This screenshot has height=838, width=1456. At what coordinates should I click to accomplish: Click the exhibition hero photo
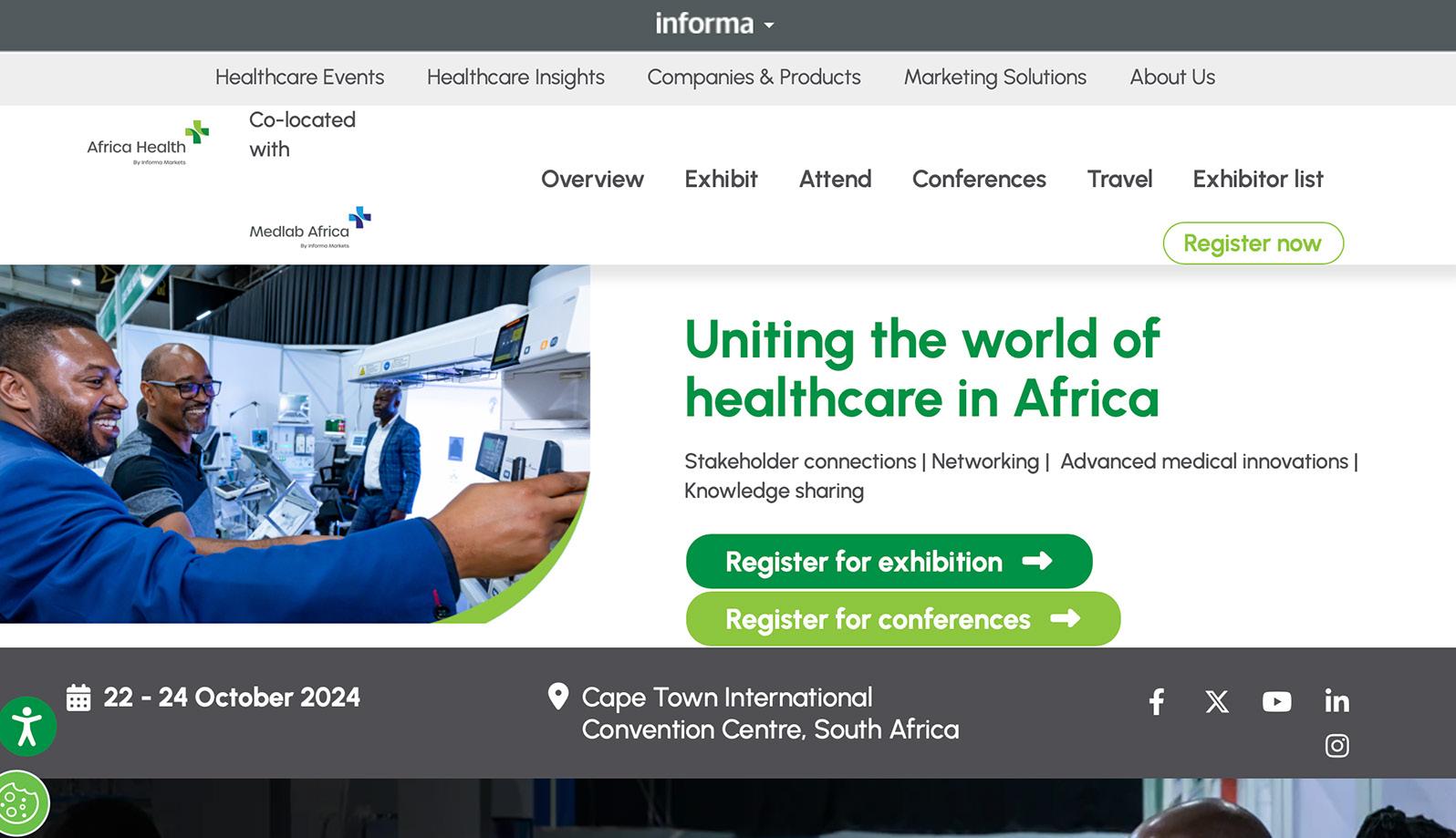tap(294, 444)
